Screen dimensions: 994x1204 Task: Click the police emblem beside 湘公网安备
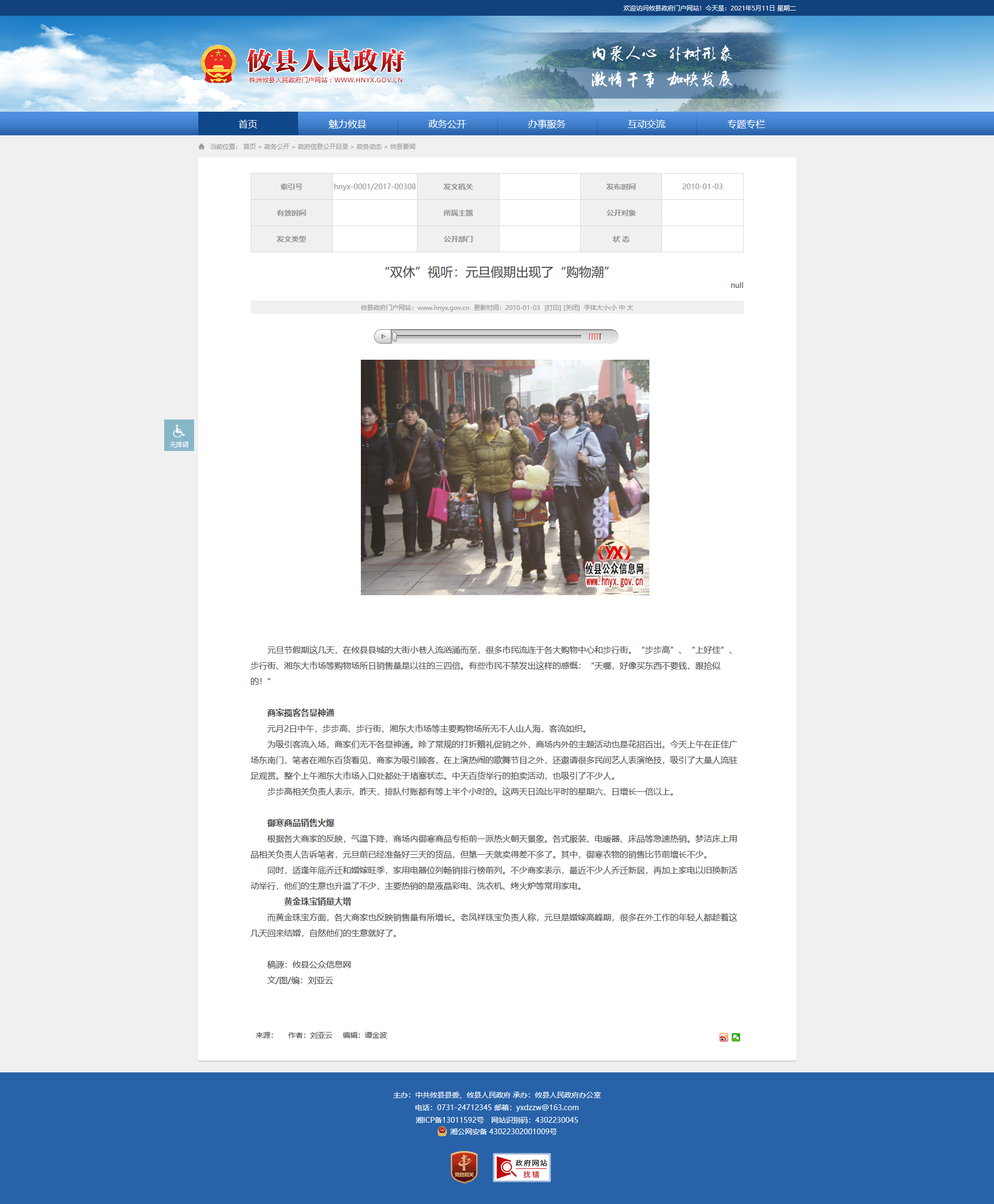(x=442, y=1131)
